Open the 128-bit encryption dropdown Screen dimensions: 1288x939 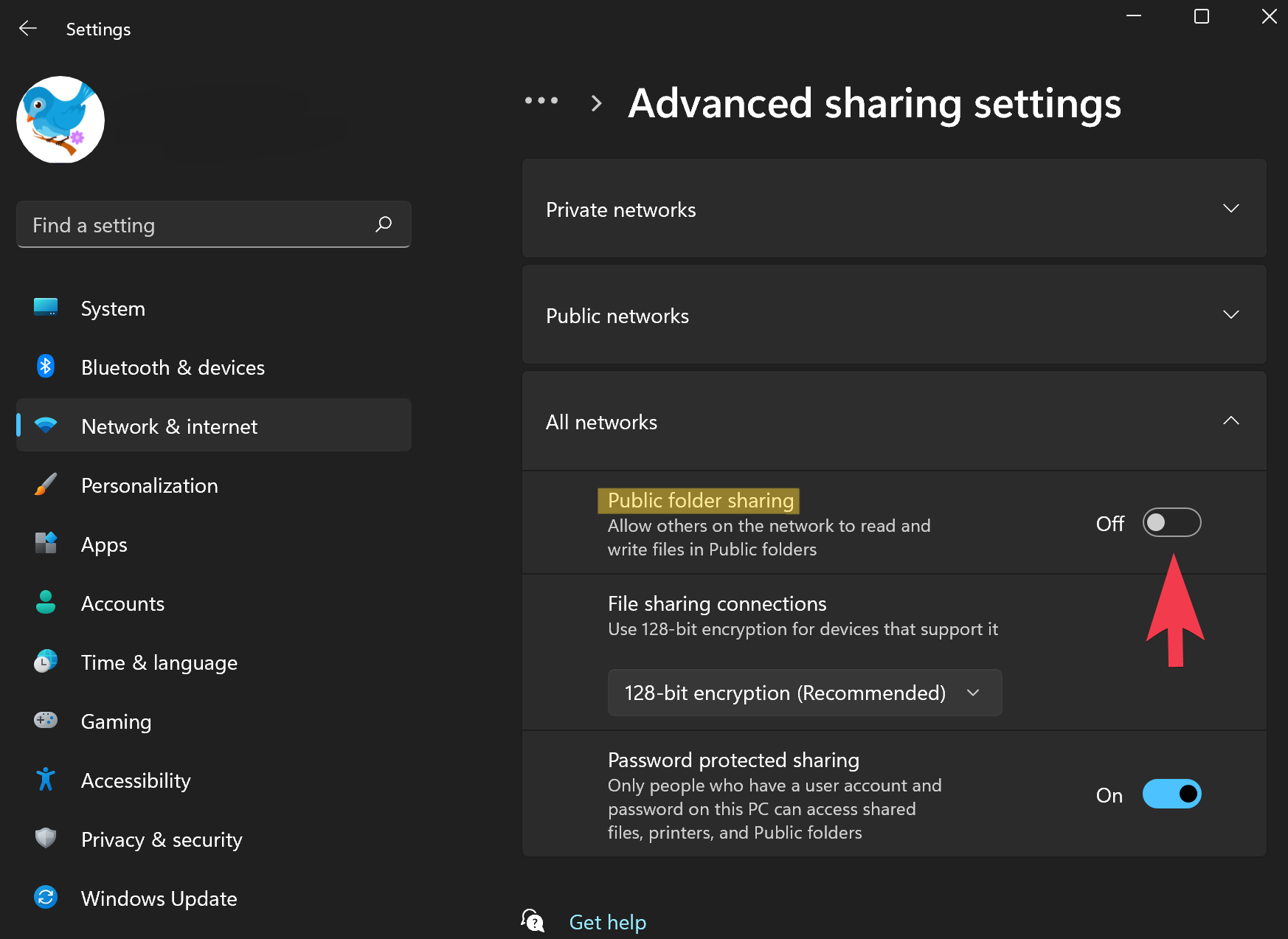click(804, 693)
